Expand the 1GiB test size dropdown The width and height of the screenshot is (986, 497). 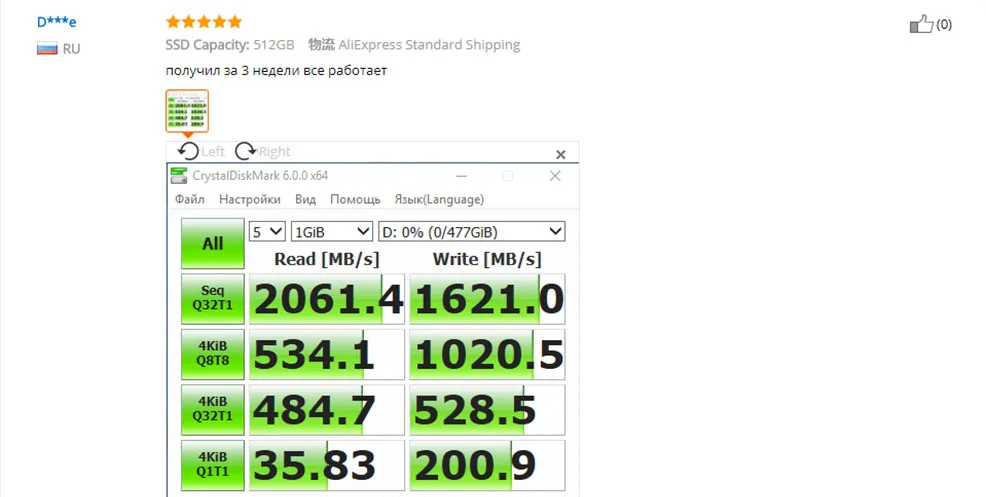tap(332, 232)
